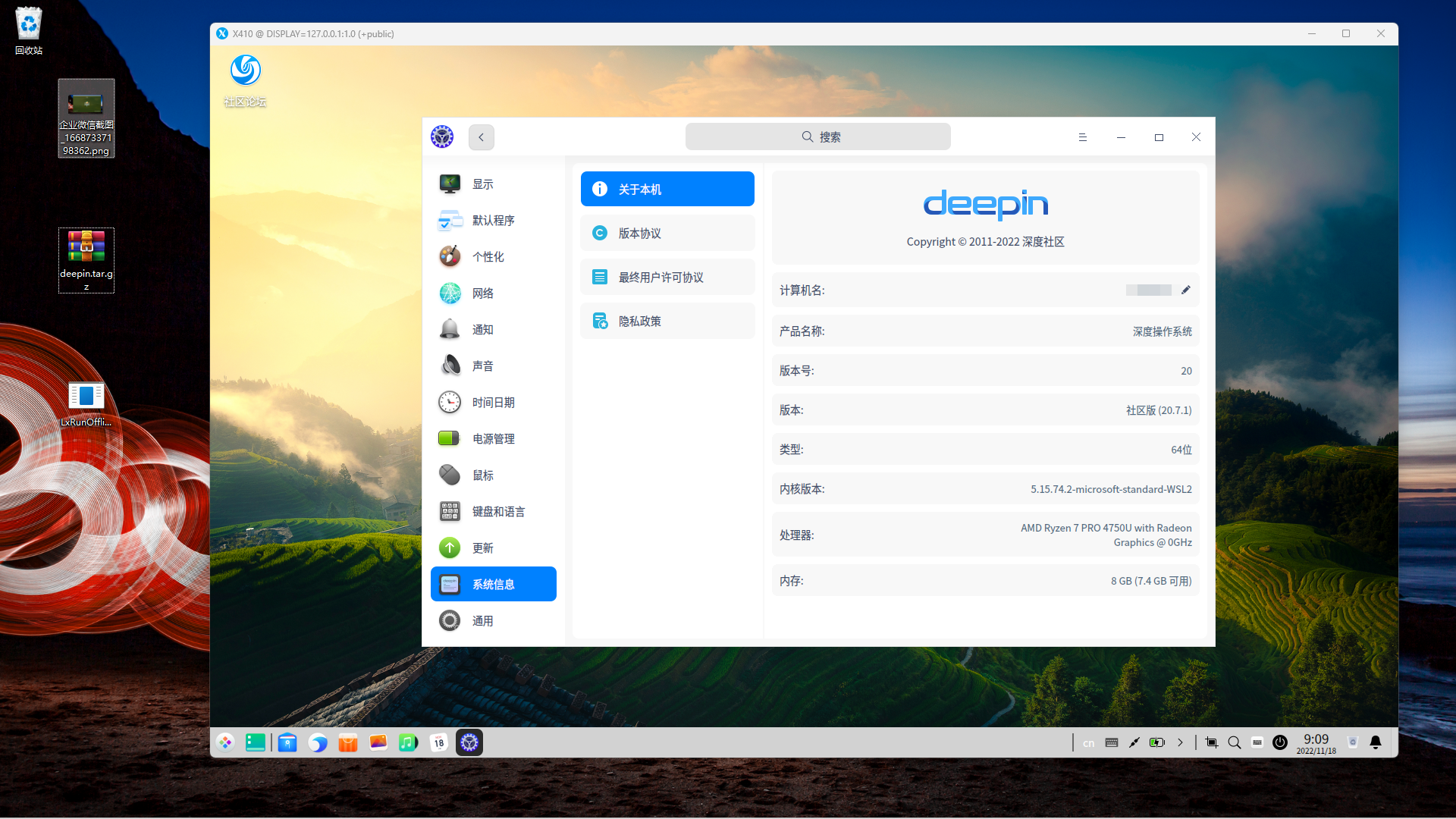Open the hamburger menu in the title bar

1082,137
